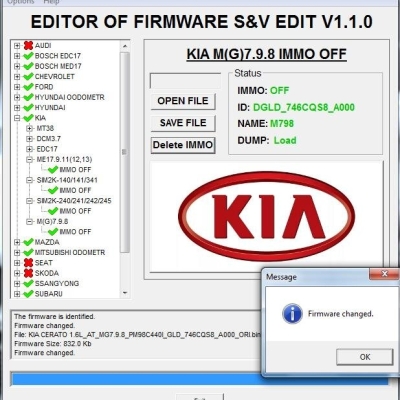Expand the EDC17 sub-node under KIA
This screenshot has width=400, height=400.
pos(30,149)
